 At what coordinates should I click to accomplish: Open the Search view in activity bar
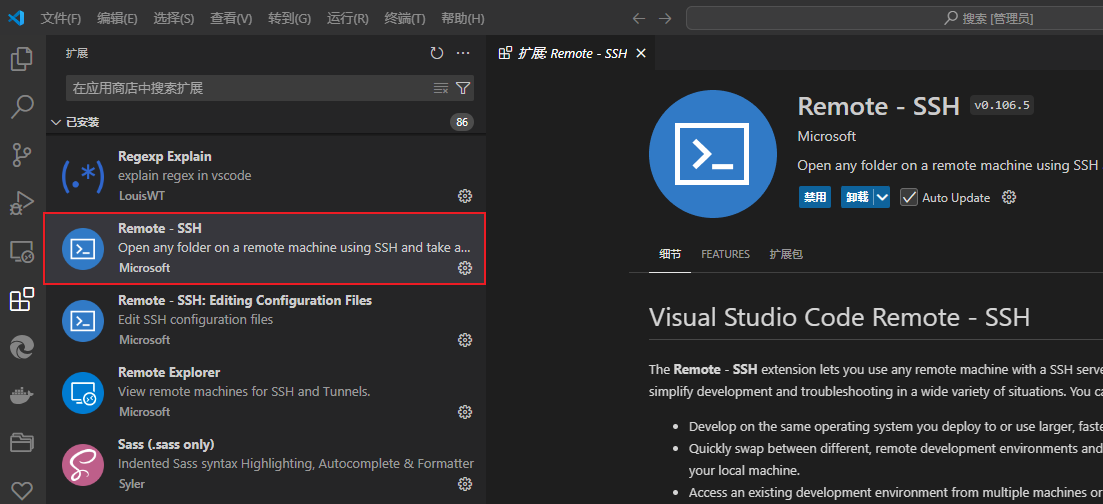point(22,107)
